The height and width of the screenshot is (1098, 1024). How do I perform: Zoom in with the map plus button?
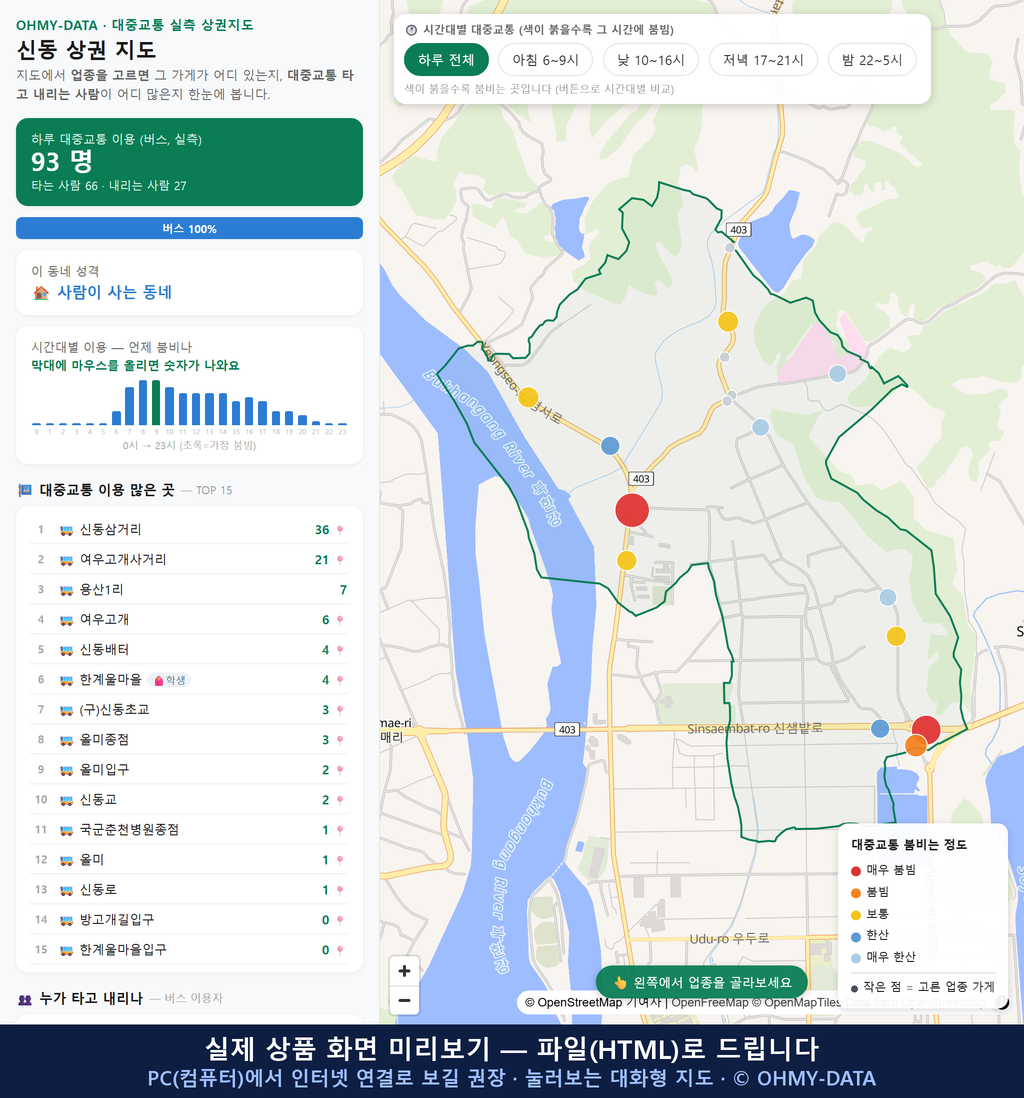pos(404,971)
